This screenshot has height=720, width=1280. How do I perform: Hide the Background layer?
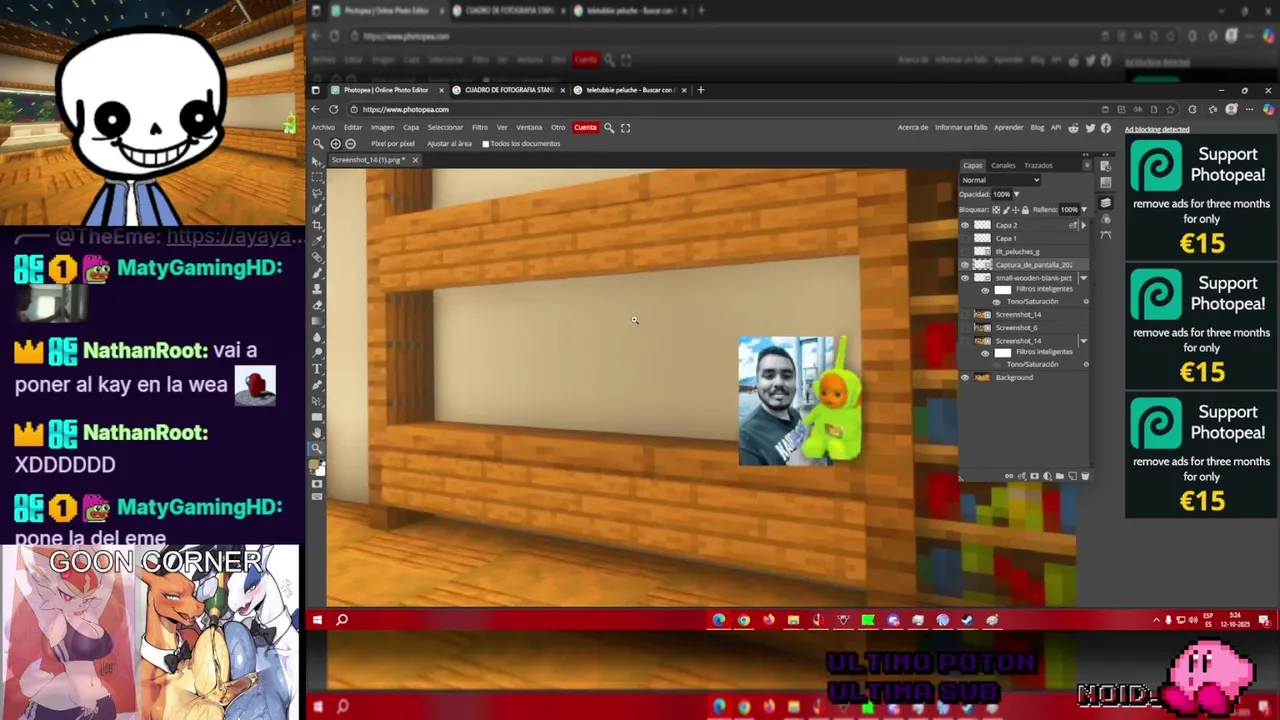965,377
